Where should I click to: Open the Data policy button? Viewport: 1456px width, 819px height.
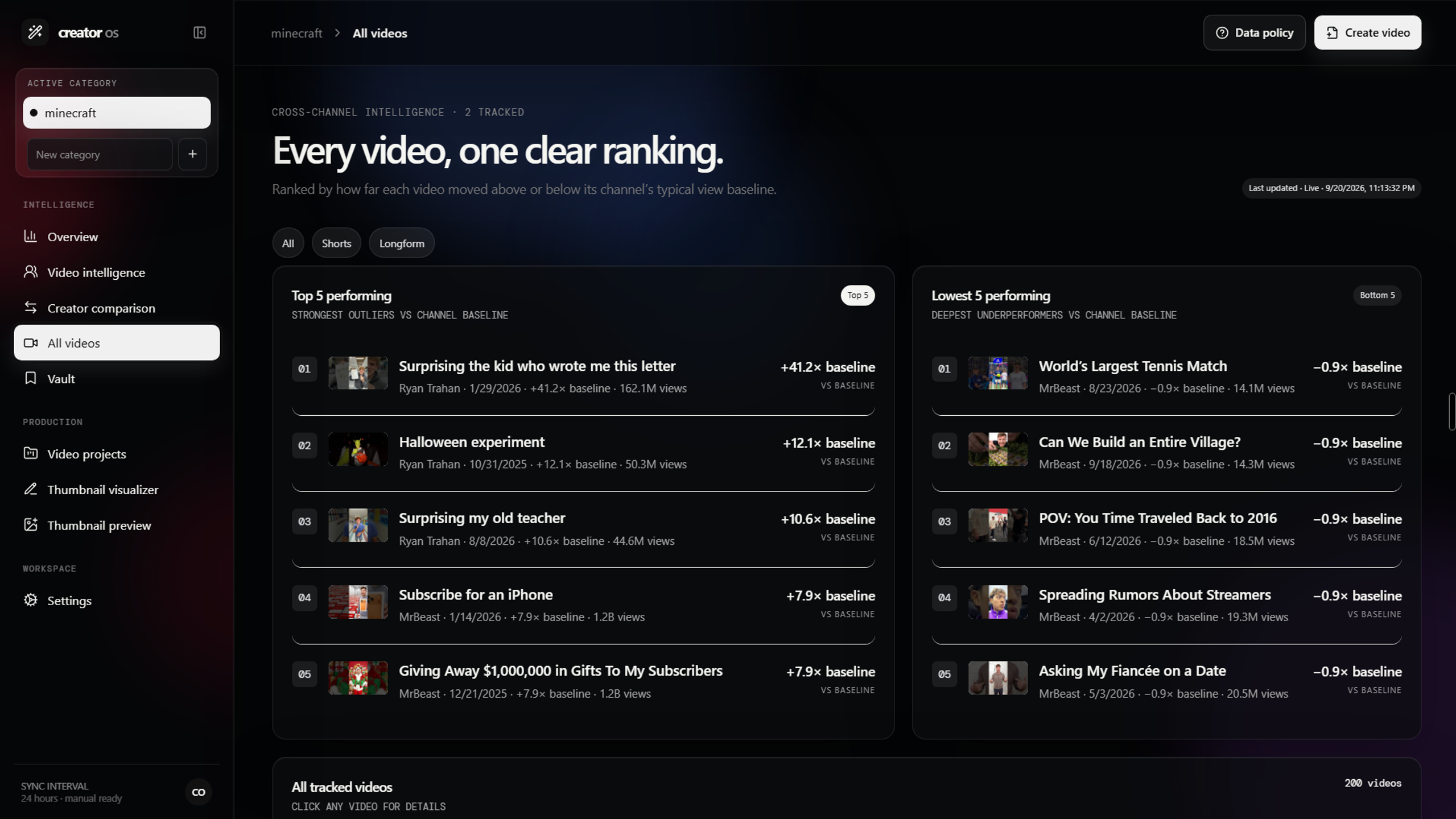click(x=1254, y=33)
